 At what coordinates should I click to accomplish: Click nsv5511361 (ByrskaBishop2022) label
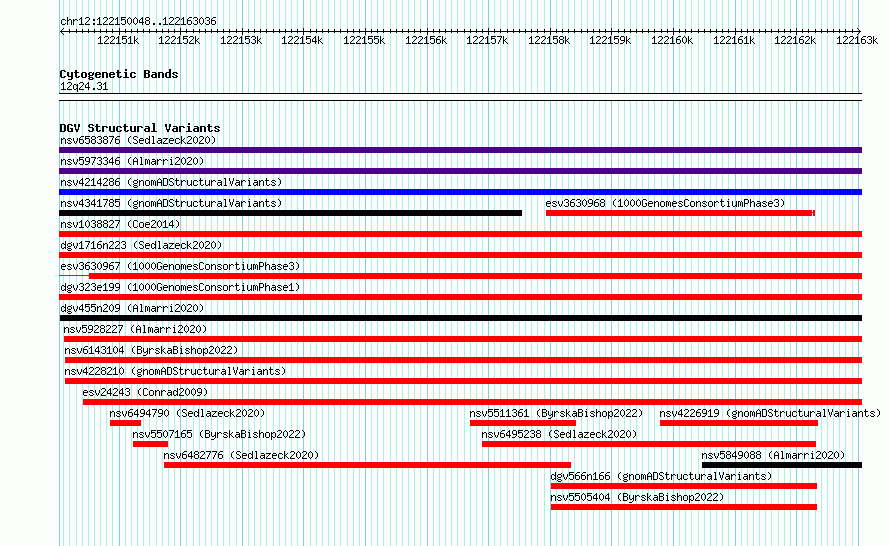(556, 413)
